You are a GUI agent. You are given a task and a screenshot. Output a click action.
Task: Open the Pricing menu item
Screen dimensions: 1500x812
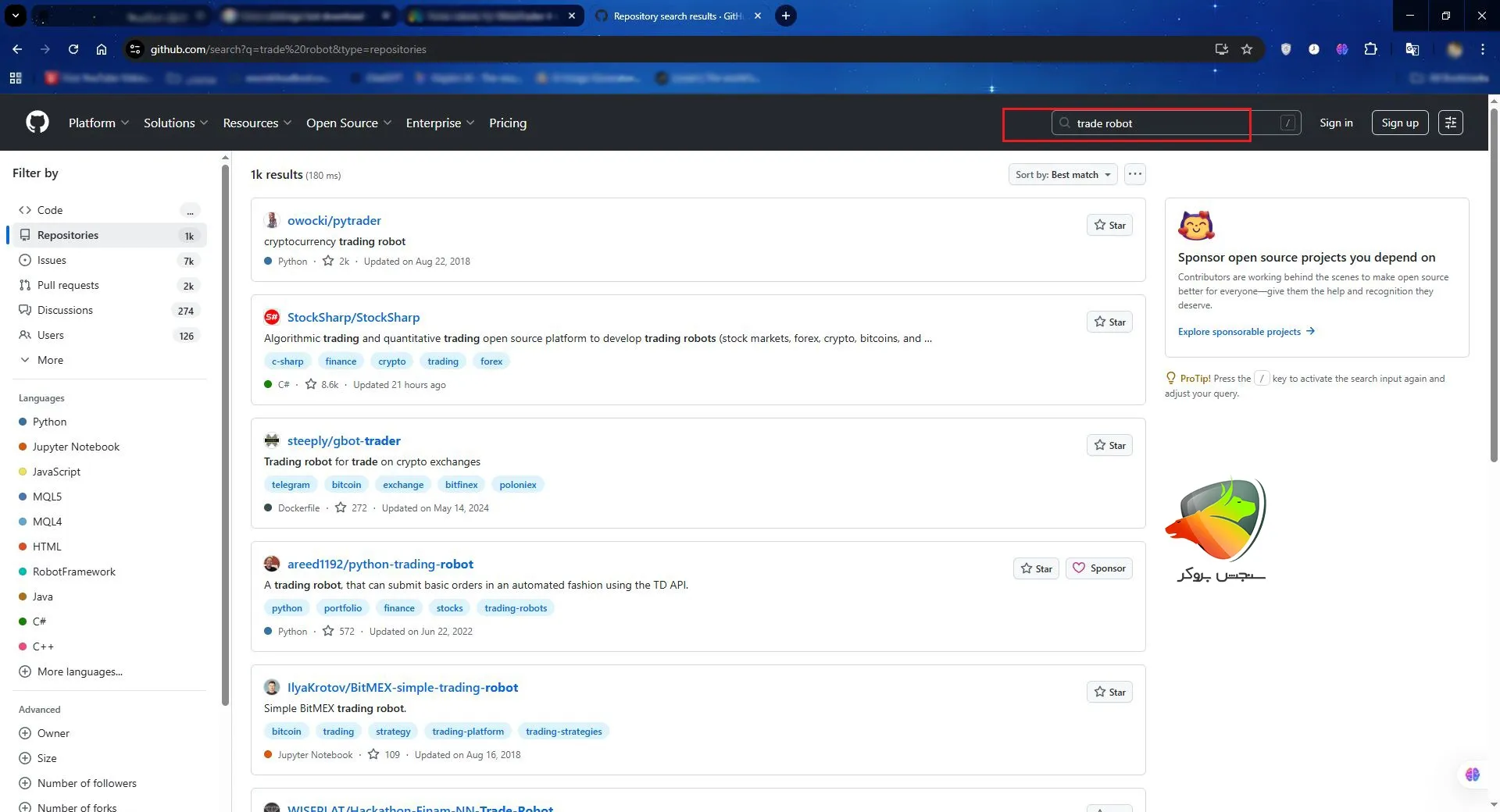507,123
